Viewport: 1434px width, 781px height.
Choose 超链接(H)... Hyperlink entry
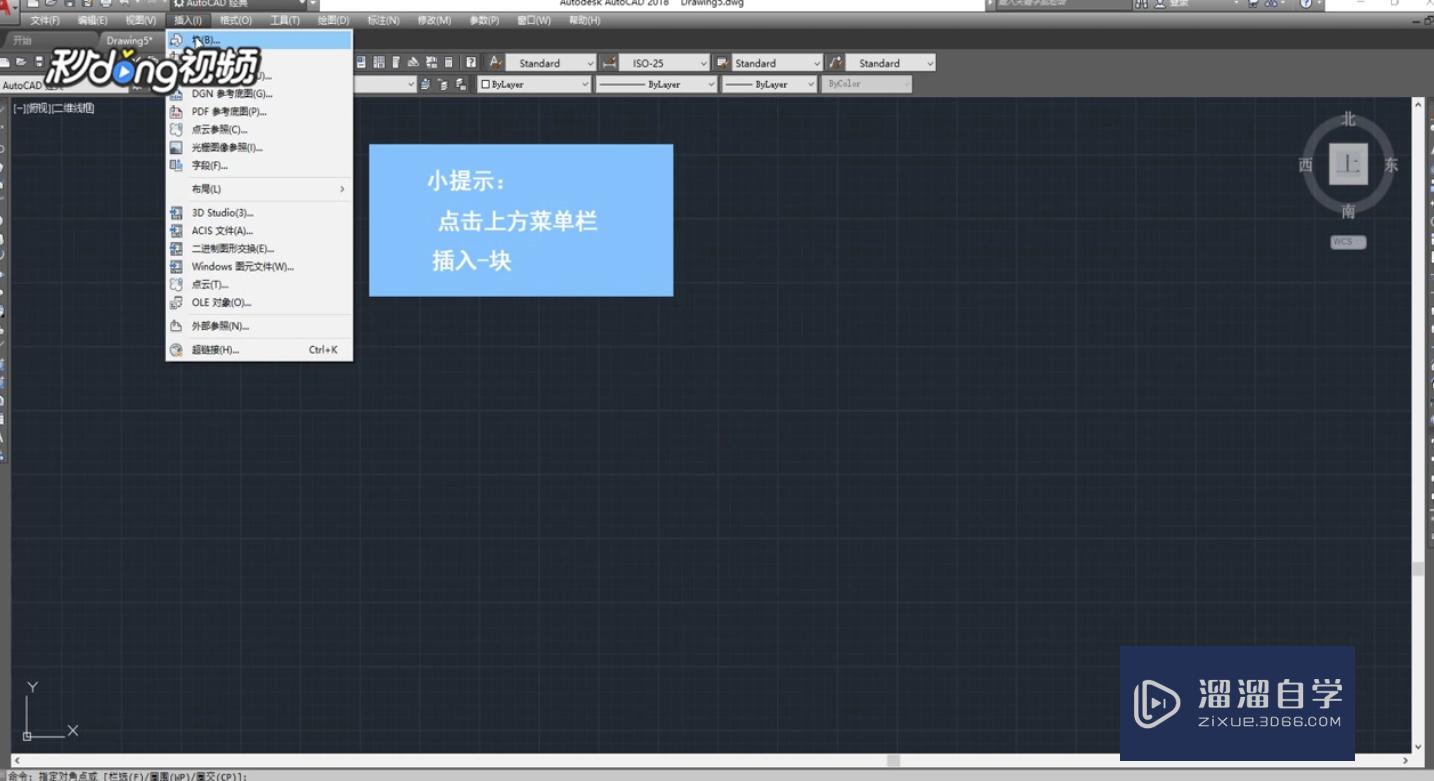[x=259, y=350]
